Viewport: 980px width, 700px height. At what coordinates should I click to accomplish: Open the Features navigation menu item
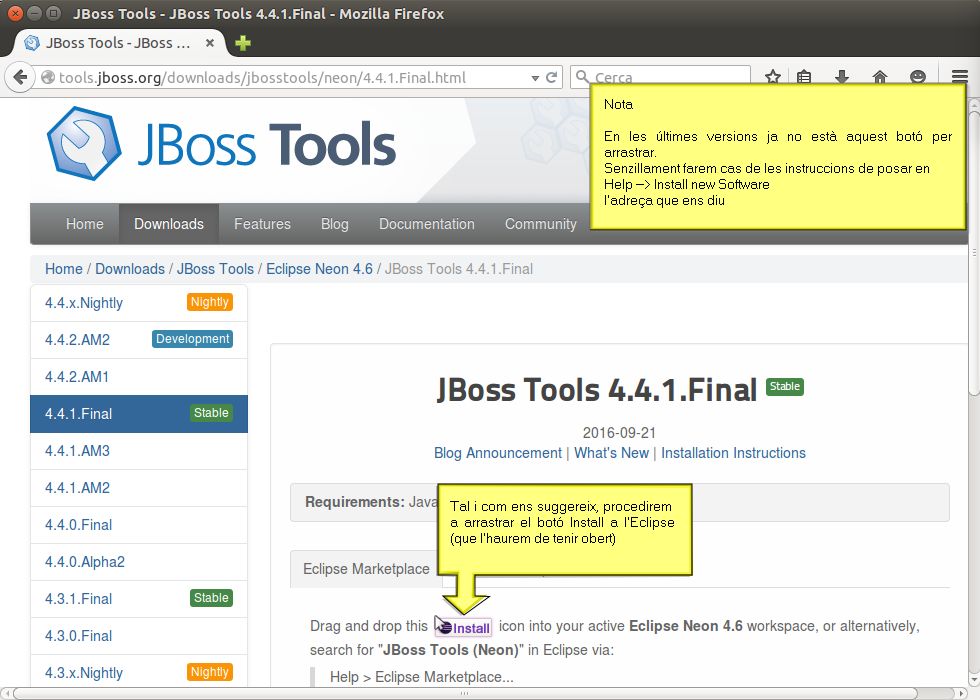pos(262,224)
